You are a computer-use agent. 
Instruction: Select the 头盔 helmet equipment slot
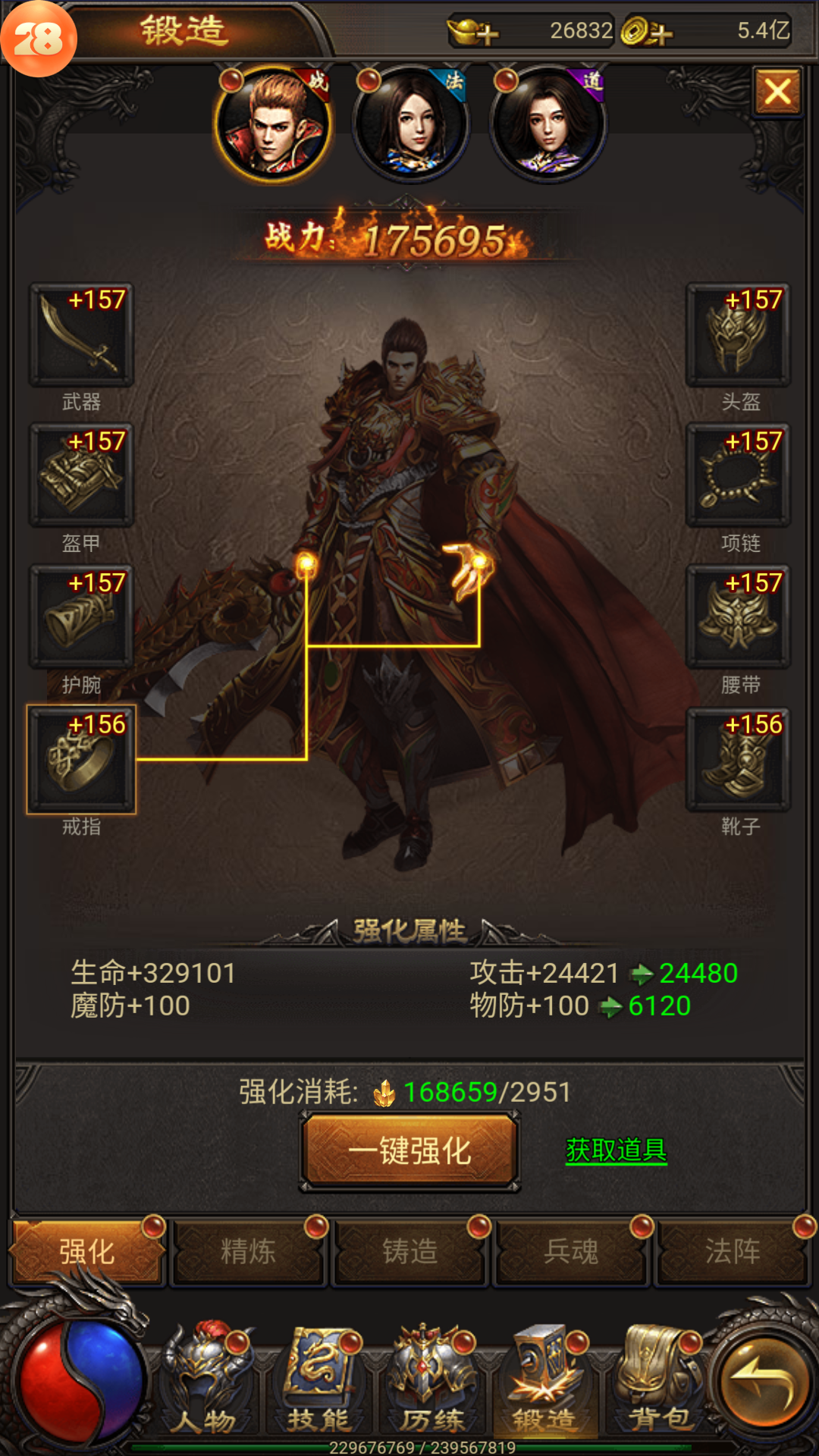[x=738, y=334]
